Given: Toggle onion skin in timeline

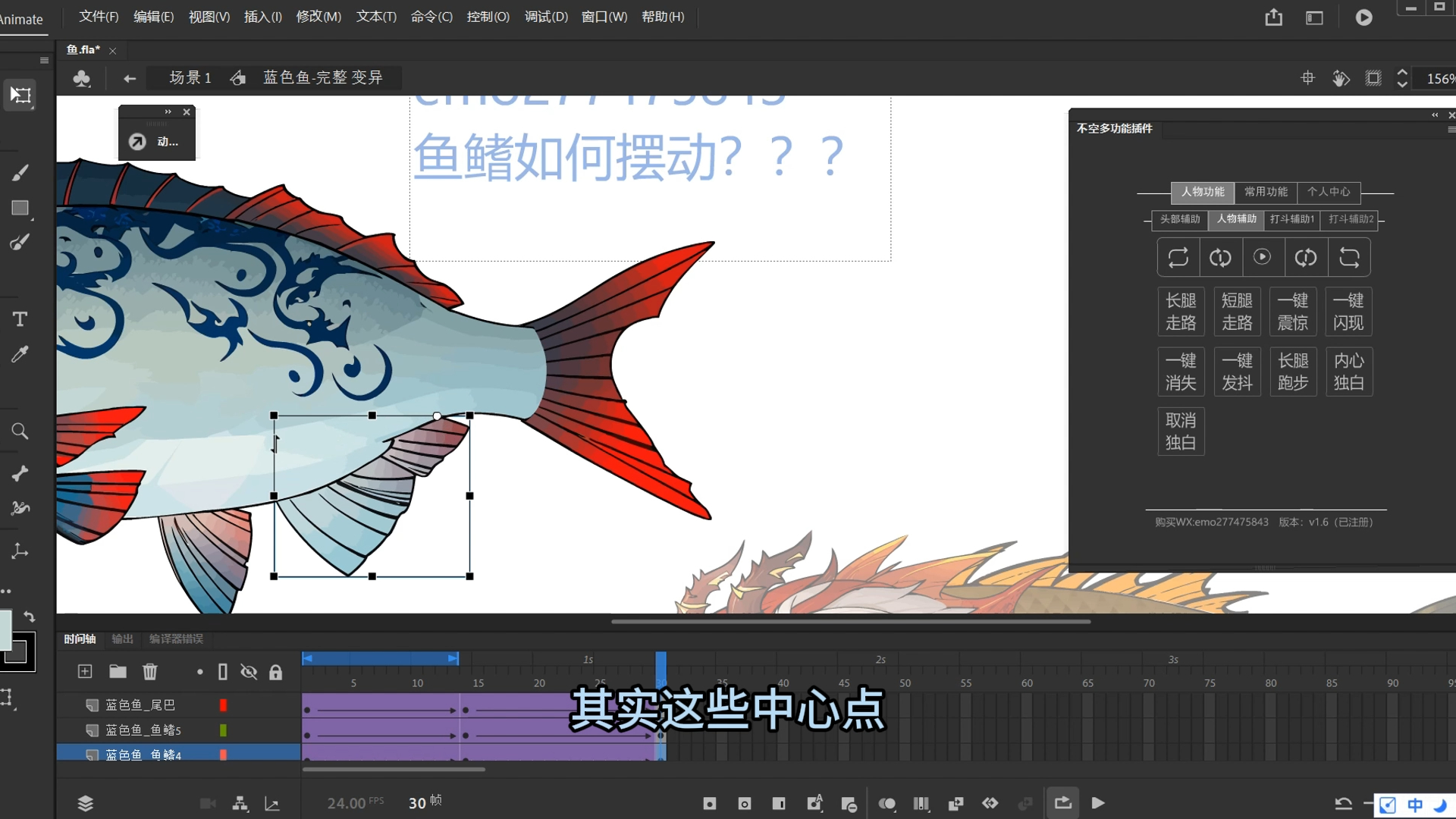Looking at the screenshot, I should [x=886, y=804].
